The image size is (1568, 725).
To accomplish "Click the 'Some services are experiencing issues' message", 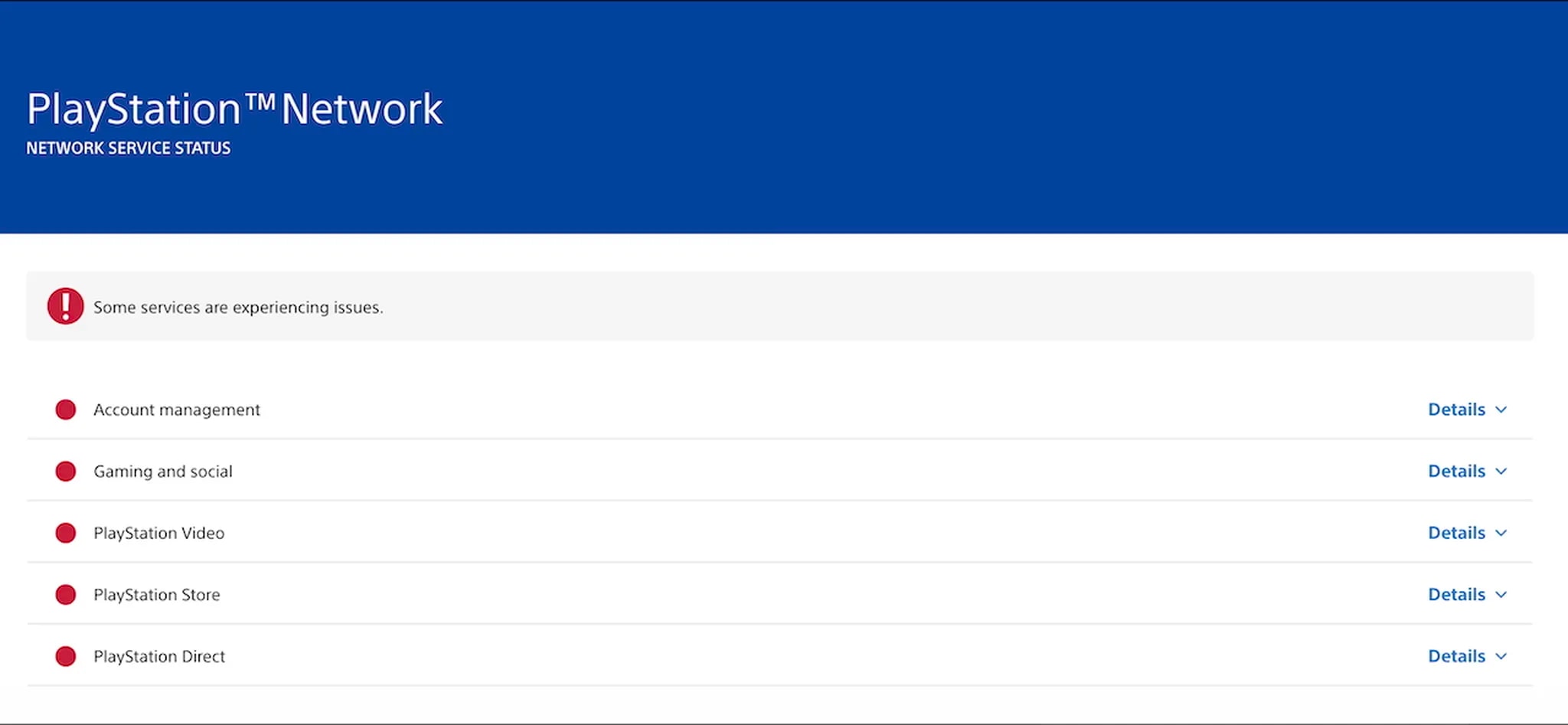I will (x=238, y=307).
